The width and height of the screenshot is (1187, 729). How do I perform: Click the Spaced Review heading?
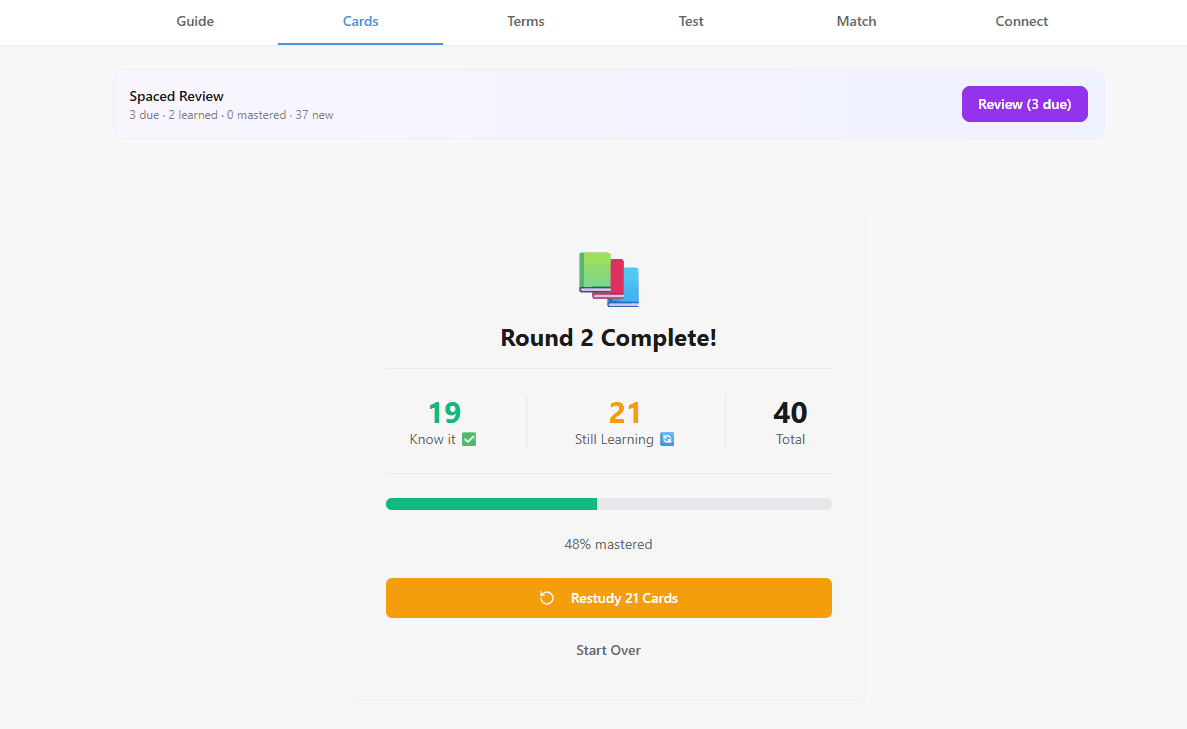point(177,96)
